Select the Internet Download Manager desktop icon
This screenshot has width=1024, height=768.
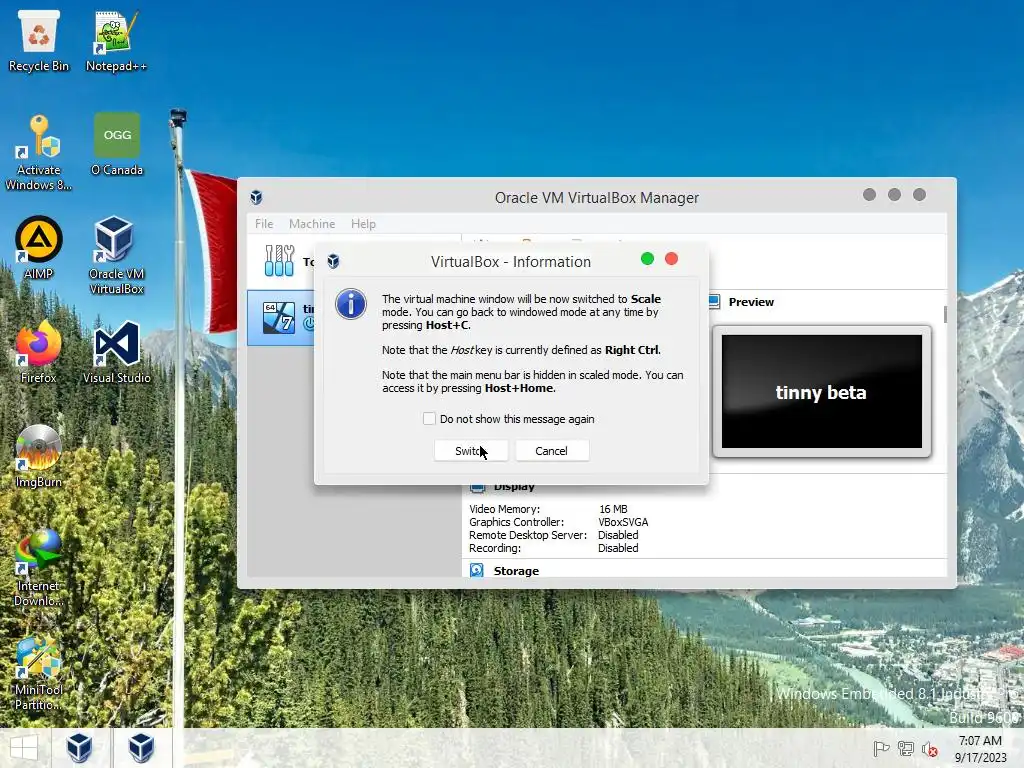(x=39, y=568)
